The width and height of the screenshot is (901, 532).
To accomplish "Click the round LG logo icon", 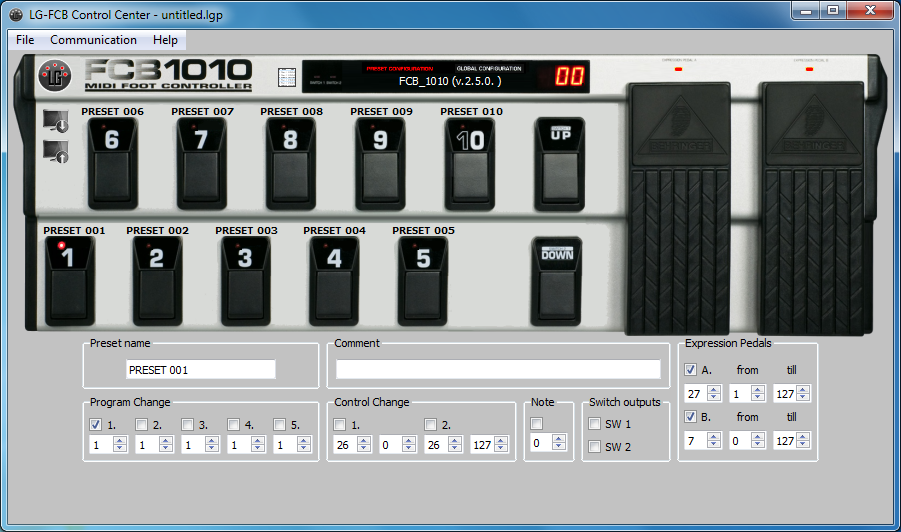I will (55, 74).
